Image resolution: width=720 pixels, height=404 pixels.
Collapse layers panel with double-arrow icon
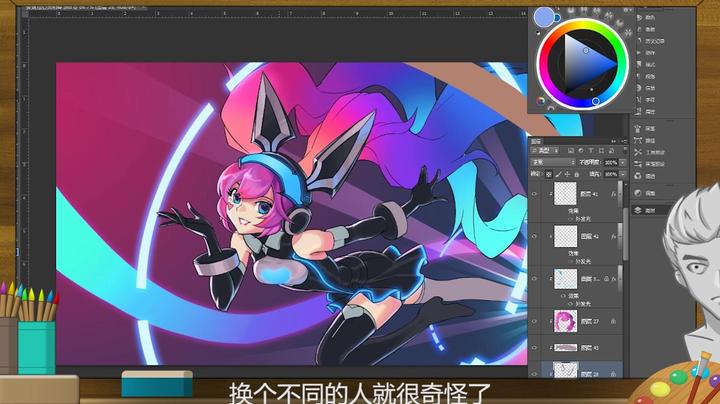click(x=613, y=141)
